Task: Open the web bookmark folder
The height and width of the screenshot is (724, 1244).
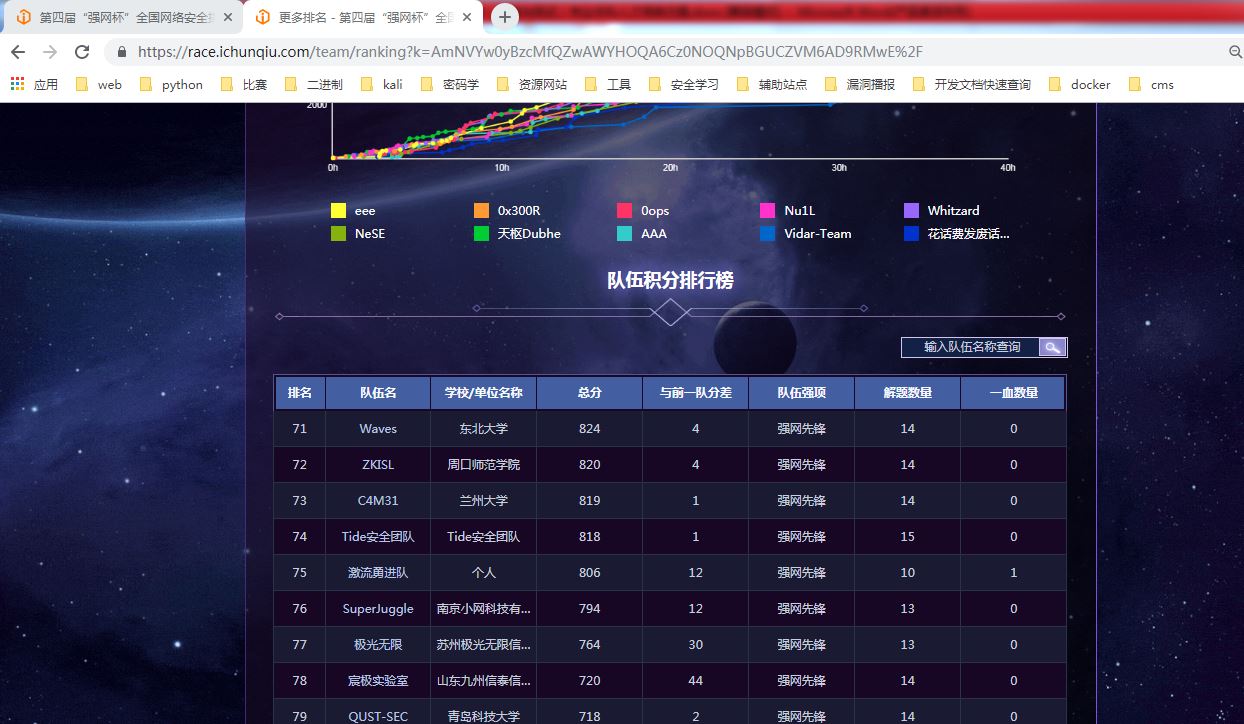Action: (99, 85)
